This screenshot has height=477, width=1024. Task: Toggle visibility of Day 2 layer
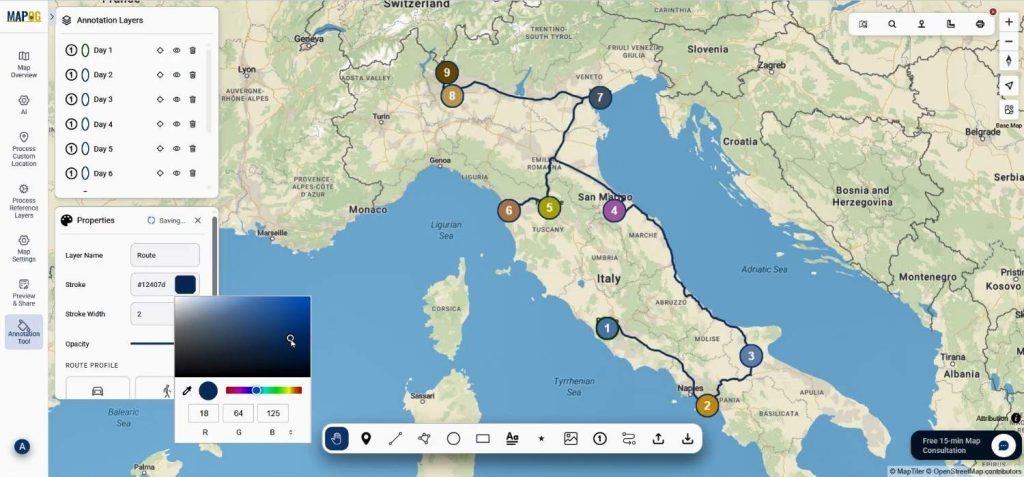[x=176, y=75]
